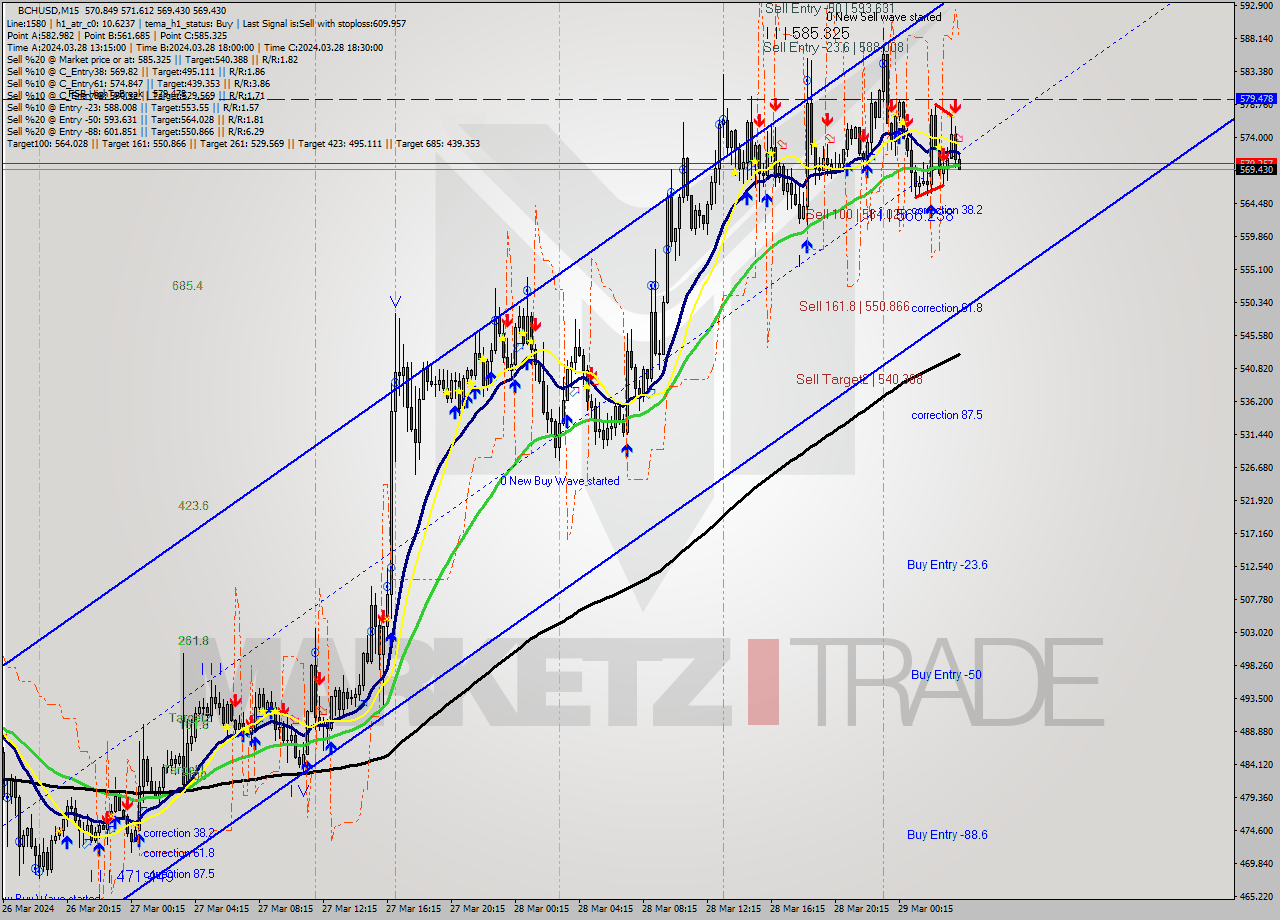Select the '28 Mar 20:15' time axis label
This screenshot has width=1280, height=920.
862,909
